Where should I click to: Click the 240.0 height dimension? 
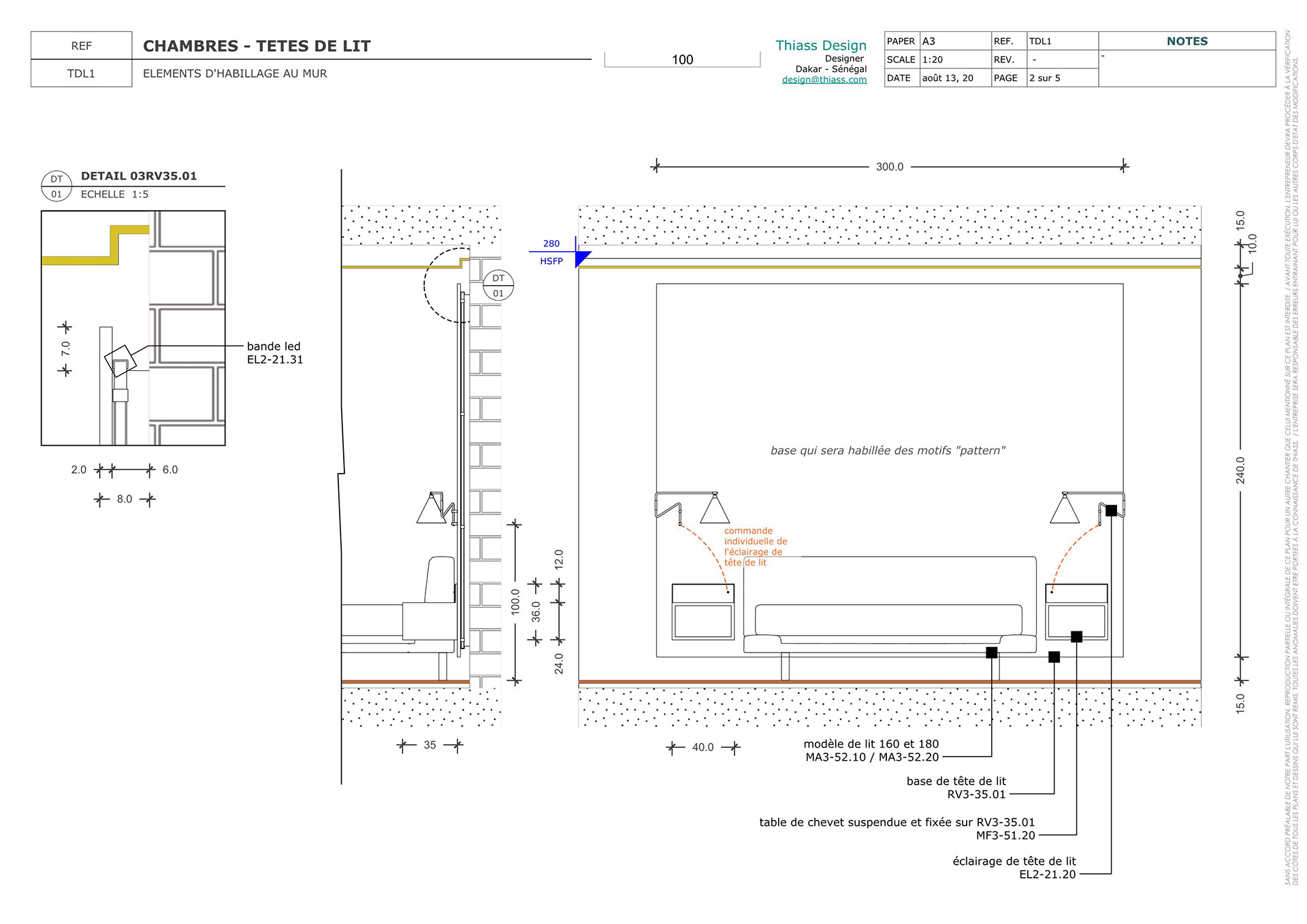(1240, 470)
